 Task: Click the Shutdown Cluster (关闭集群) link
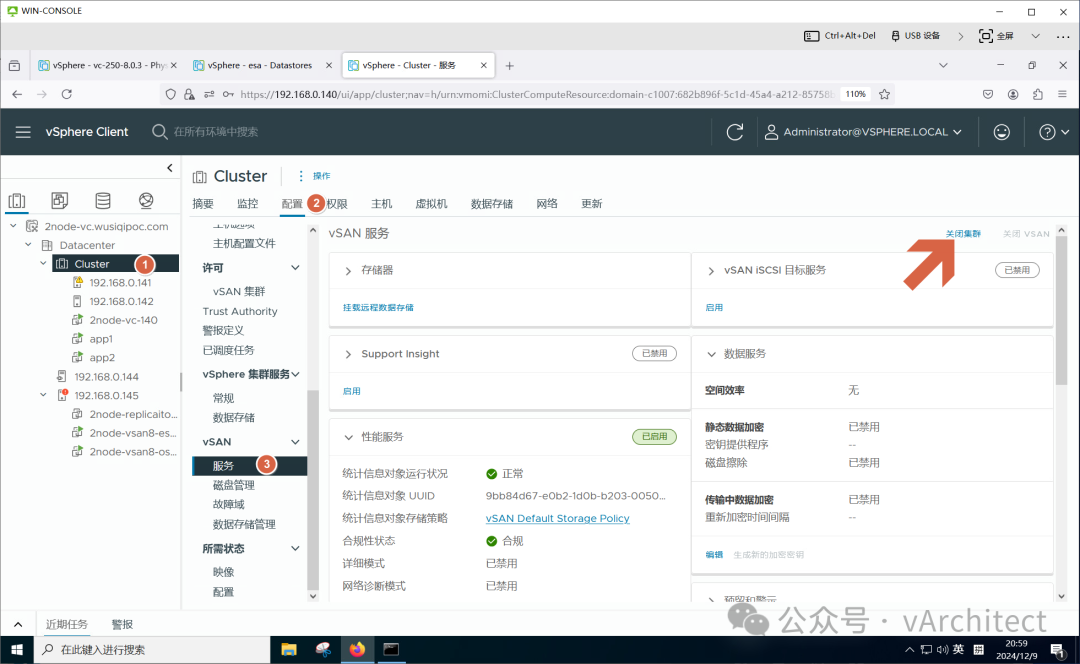click(963, 234)
